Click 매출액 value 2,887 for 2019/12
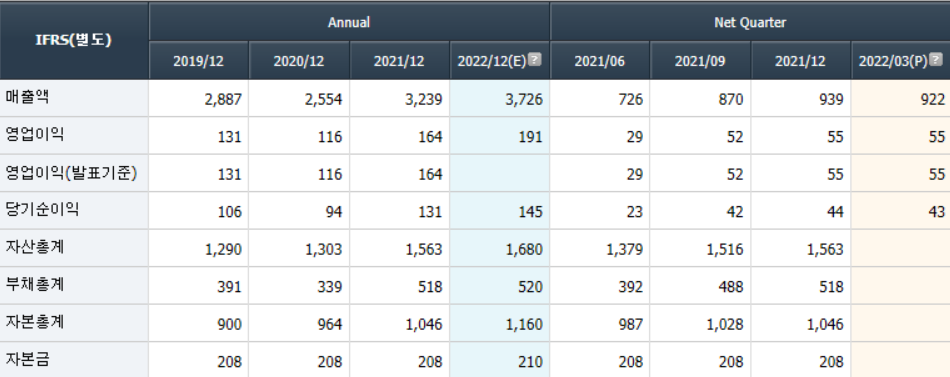 (x=223, y=99)
